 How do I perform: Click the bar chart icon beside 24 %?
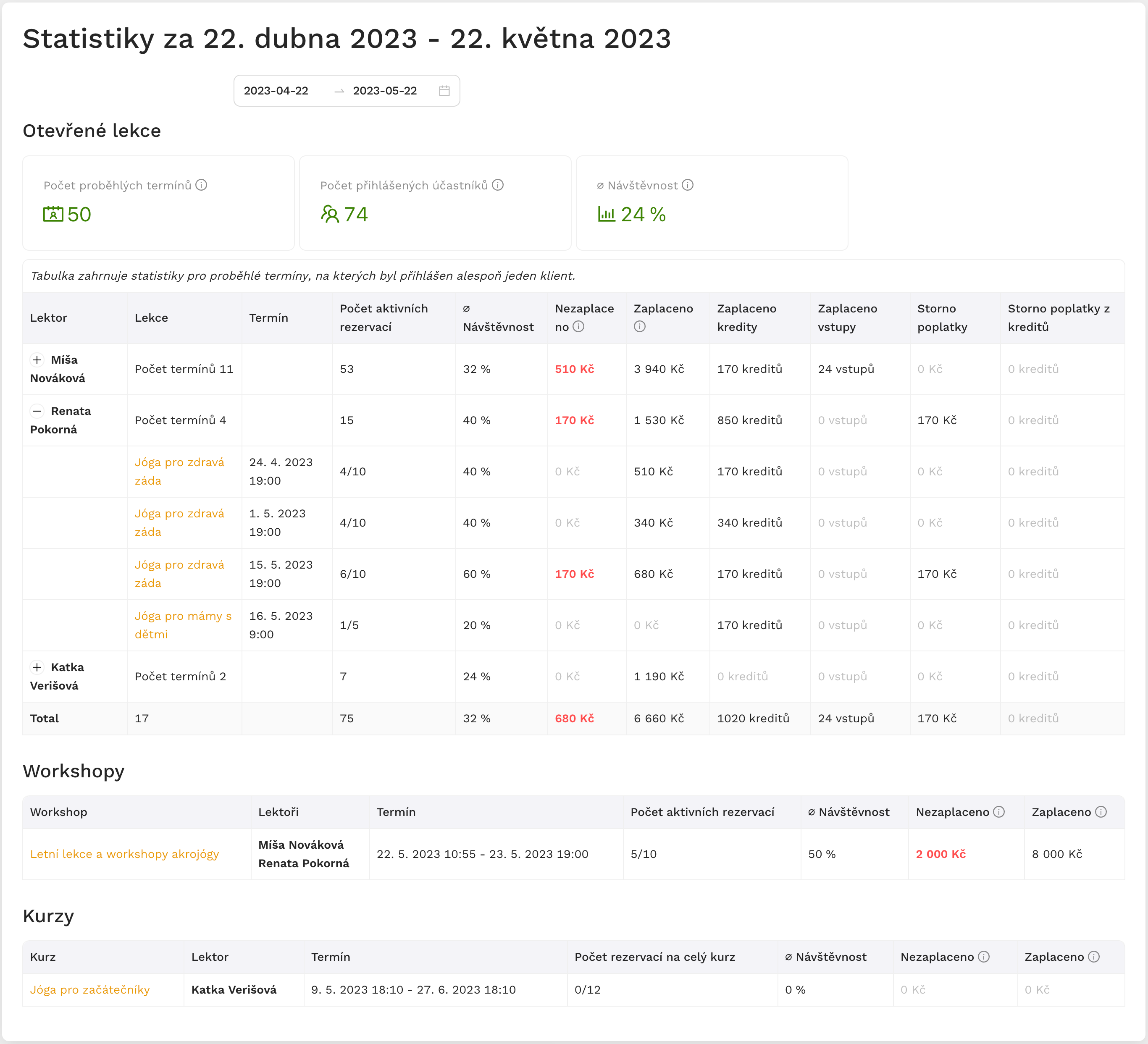[x=607, y=214]
